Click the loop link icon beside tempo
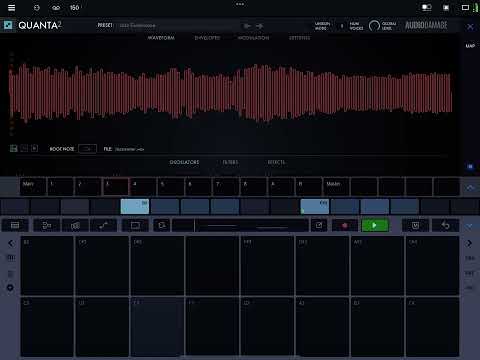The height and width of the screenshot is (360, 480). [56, 7]
